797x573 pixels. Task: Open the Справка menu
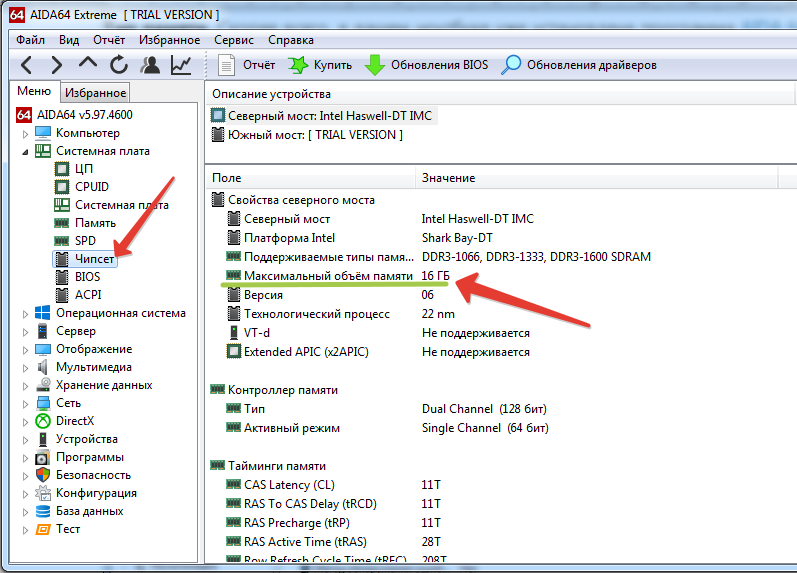(x=291, y=40)
